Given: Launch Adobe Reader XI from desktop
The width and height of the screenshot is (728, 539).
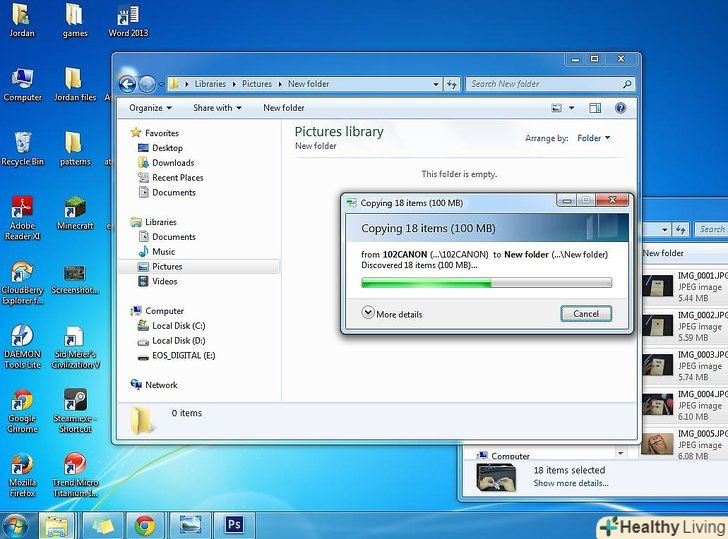Looking at the screenshot, I should (22, 212).
